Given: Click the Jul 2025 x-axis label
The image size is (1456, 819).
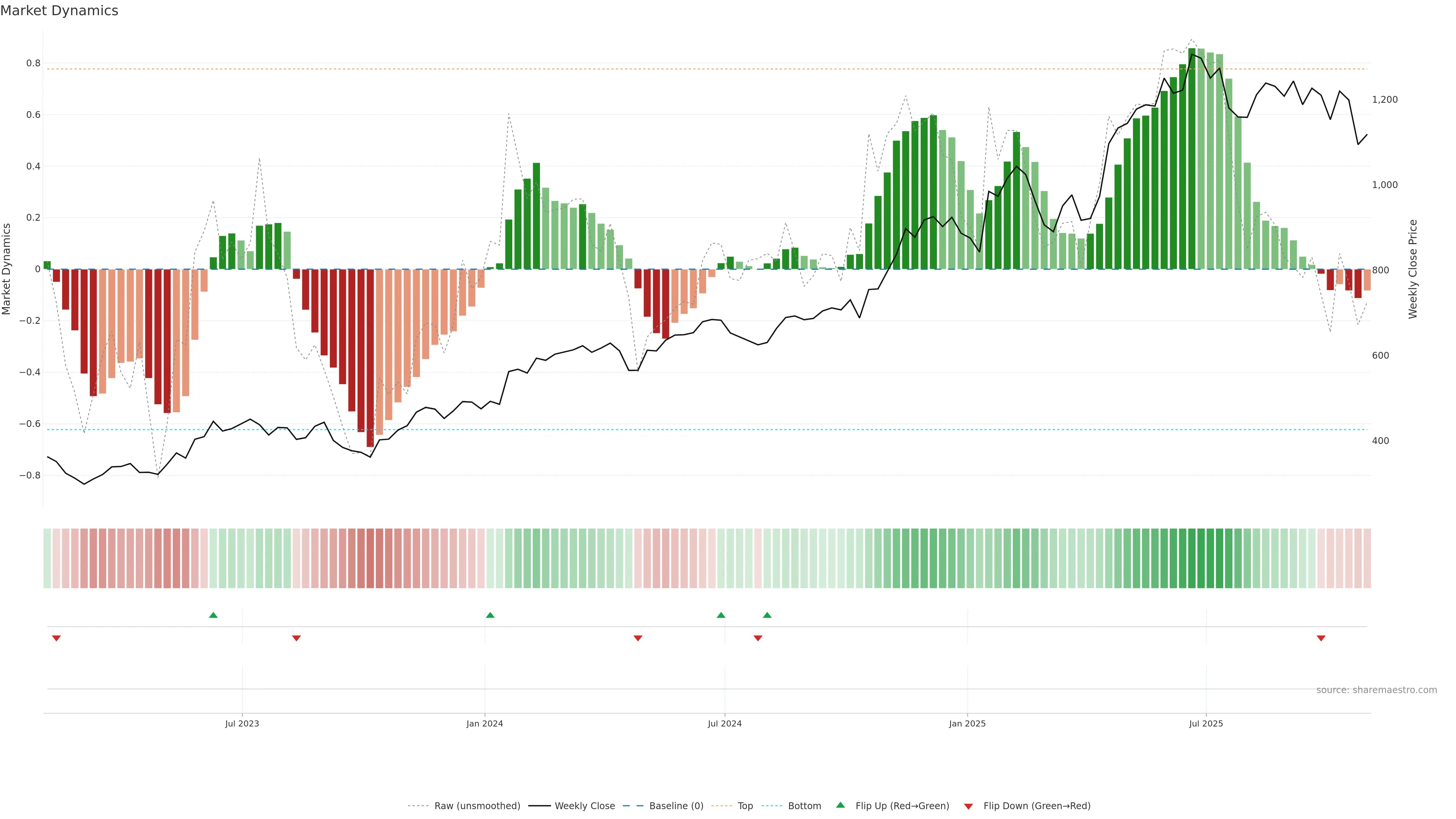Looking at the screenshot, I should [1206, 723].
